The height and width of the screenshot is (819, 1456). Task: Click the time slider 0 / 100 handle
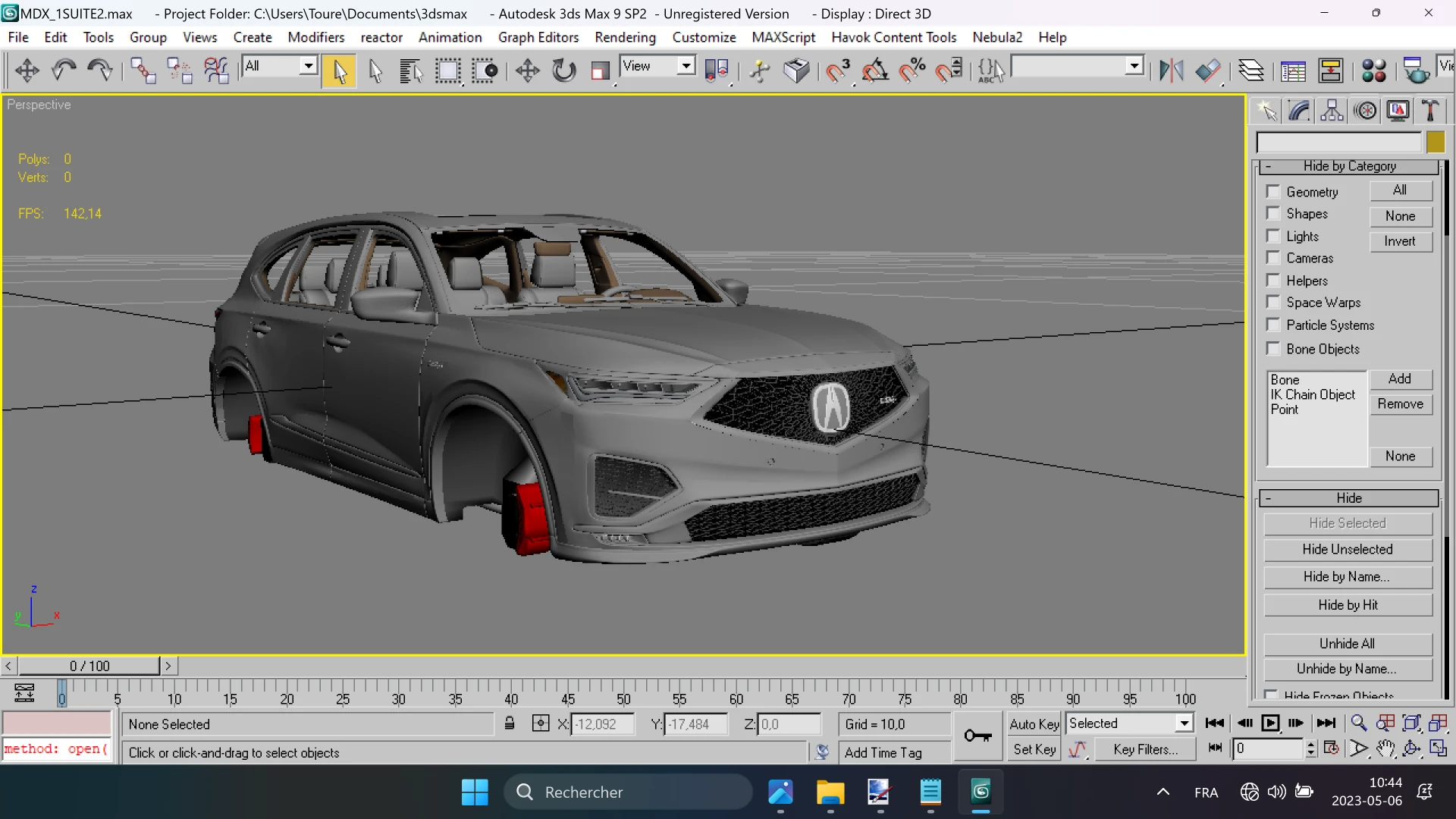(89, 666)
